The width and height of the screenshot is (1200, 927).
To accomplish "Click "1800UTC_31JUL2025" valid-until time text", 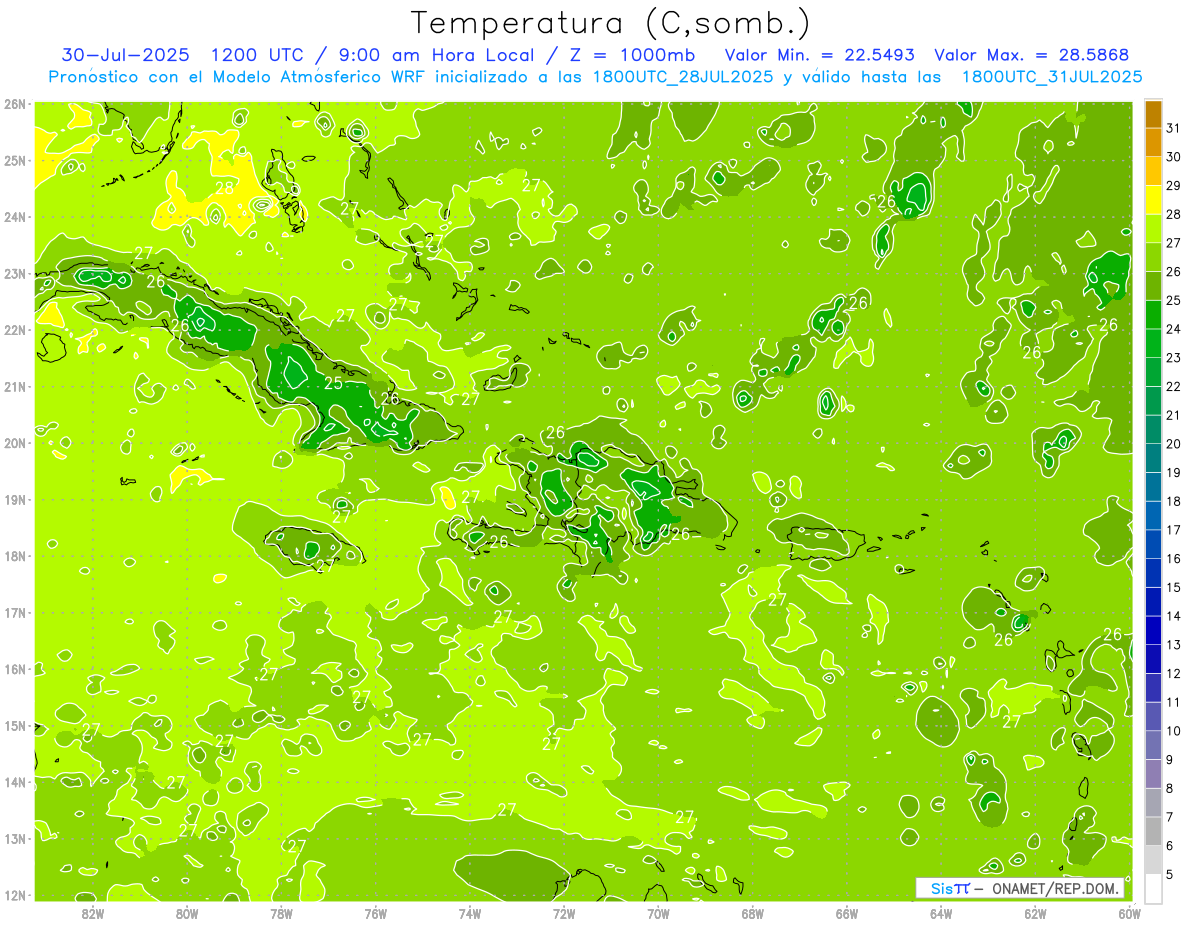I will 1050,77.
